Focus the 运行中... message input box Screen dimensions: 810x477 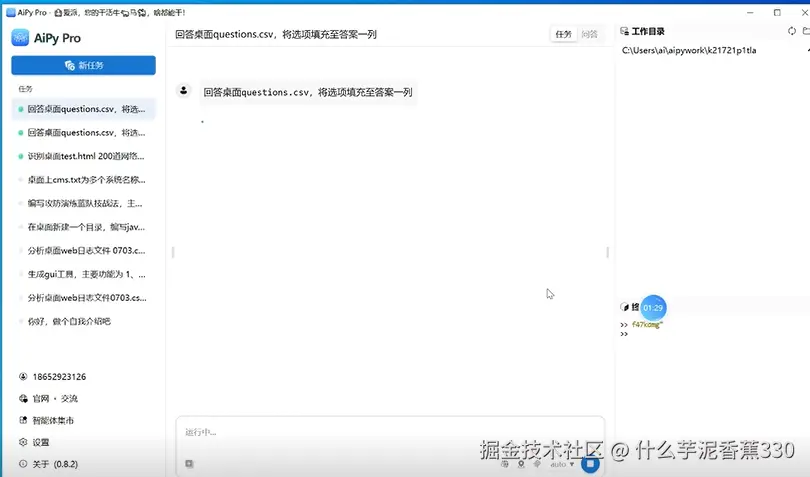(x=390, y=433)
